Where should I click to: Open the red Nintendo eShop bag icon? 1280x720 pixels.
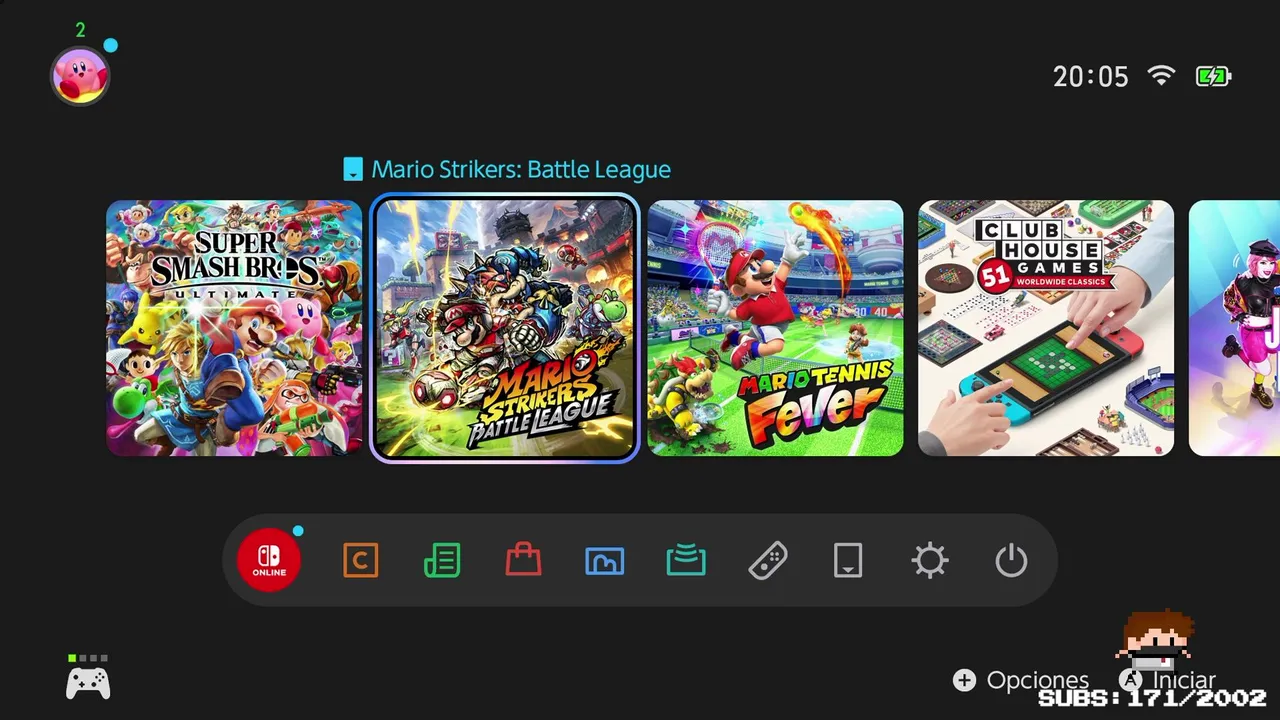click(523, 560)
